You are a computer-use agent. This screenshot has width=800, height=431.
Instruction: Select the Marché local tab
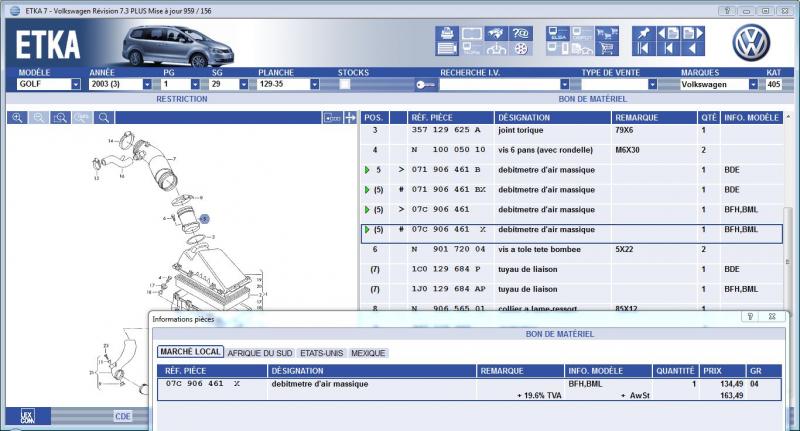point(190,352)
